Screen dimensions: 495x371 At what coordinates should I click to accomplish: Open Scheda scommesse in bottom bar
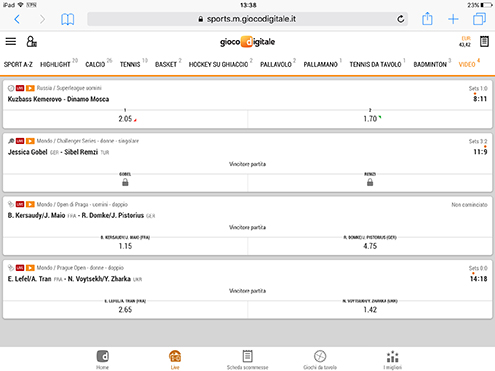[x=247, y=360]
